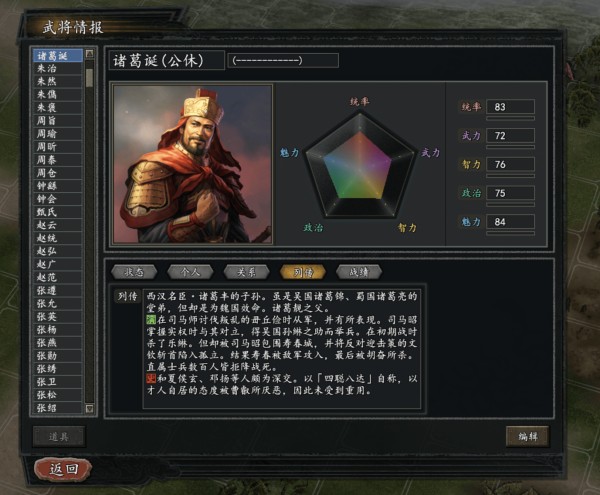Switch to the 个人 tab
600x495 pixels.
tap(190, 272)
